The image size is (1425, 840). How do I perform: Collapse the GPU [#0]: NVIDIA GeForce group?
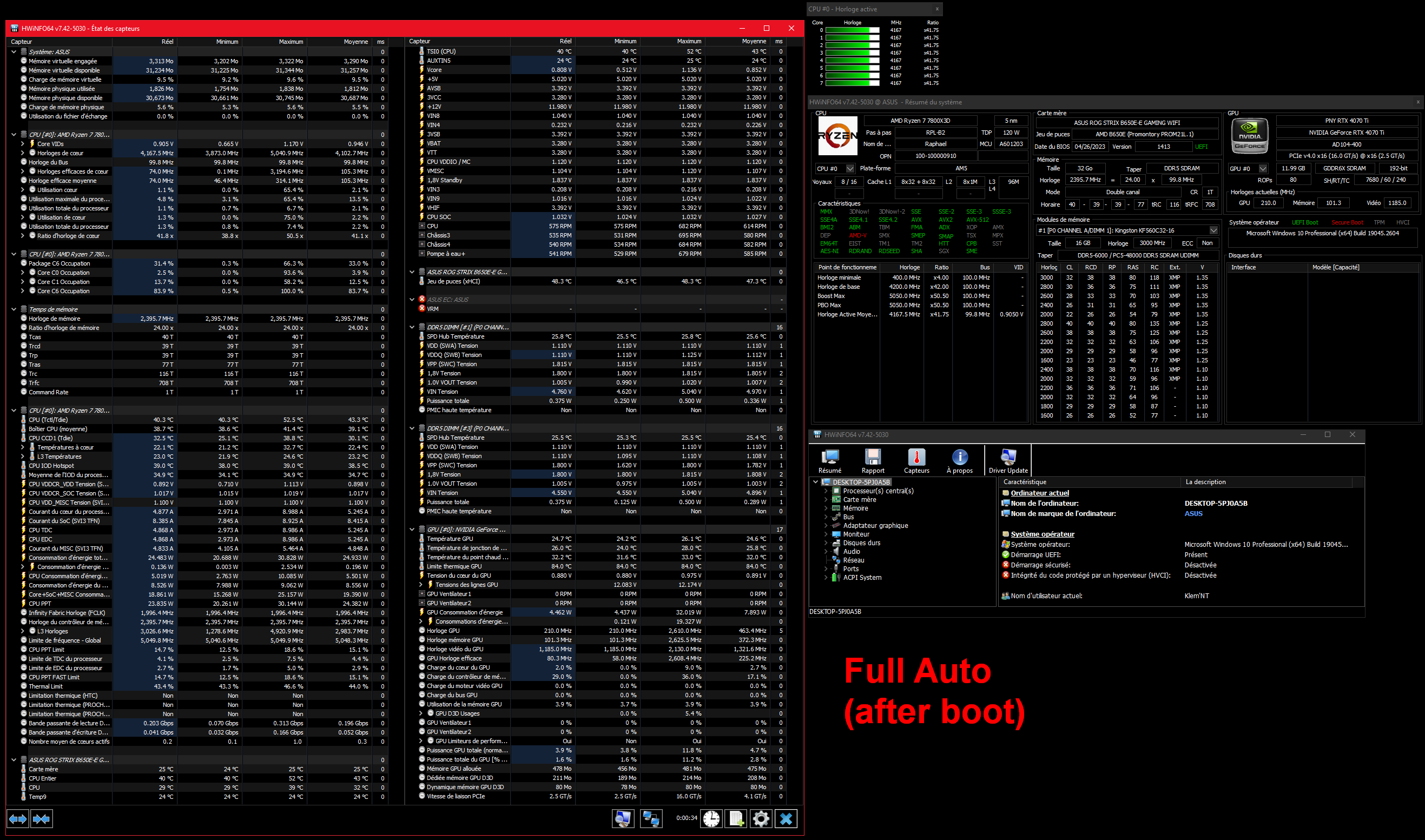[x=412, y=530]
